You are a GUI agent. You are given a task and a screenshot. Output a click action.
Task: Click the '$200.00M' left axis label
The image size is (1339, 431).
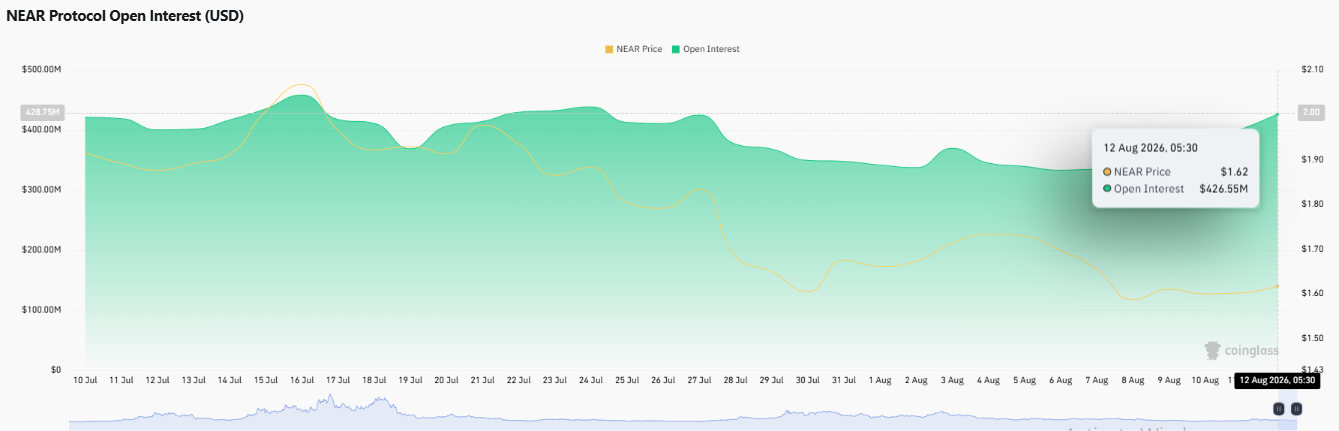tap(41, 250)
